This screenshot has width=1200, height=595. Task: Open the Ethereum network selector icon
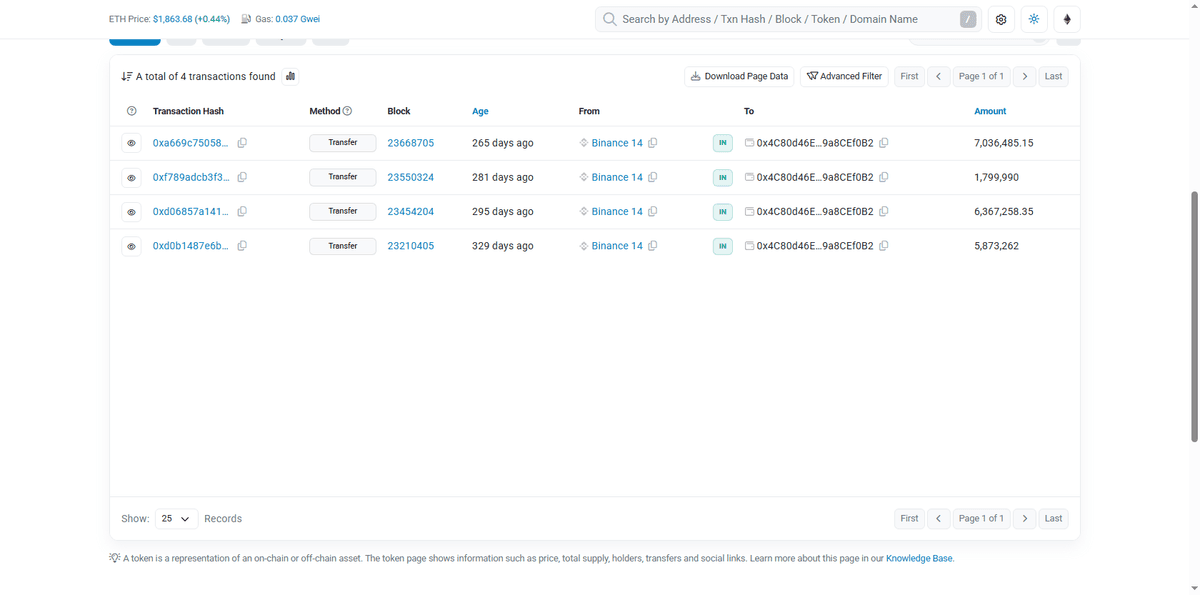(1067, 19)
